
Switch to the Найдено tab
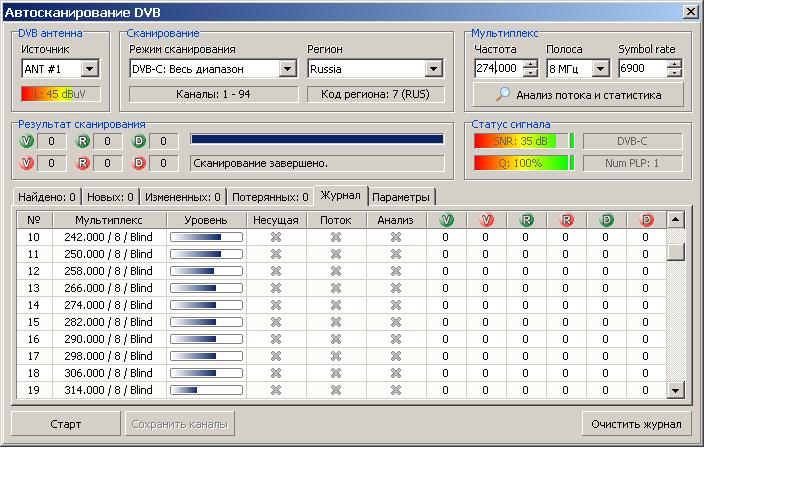[47, 197]
